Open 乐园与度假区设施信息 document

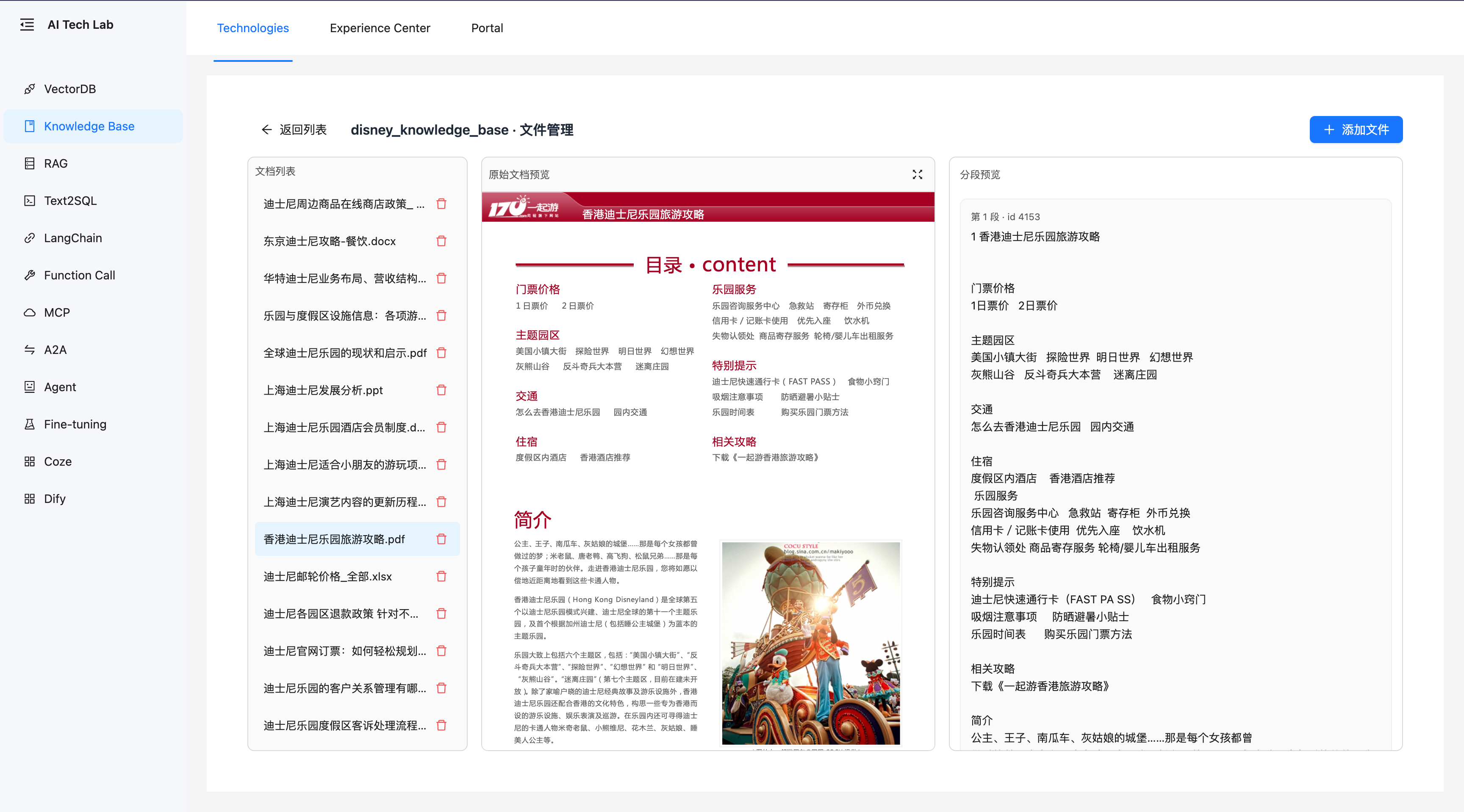point(344,316)
